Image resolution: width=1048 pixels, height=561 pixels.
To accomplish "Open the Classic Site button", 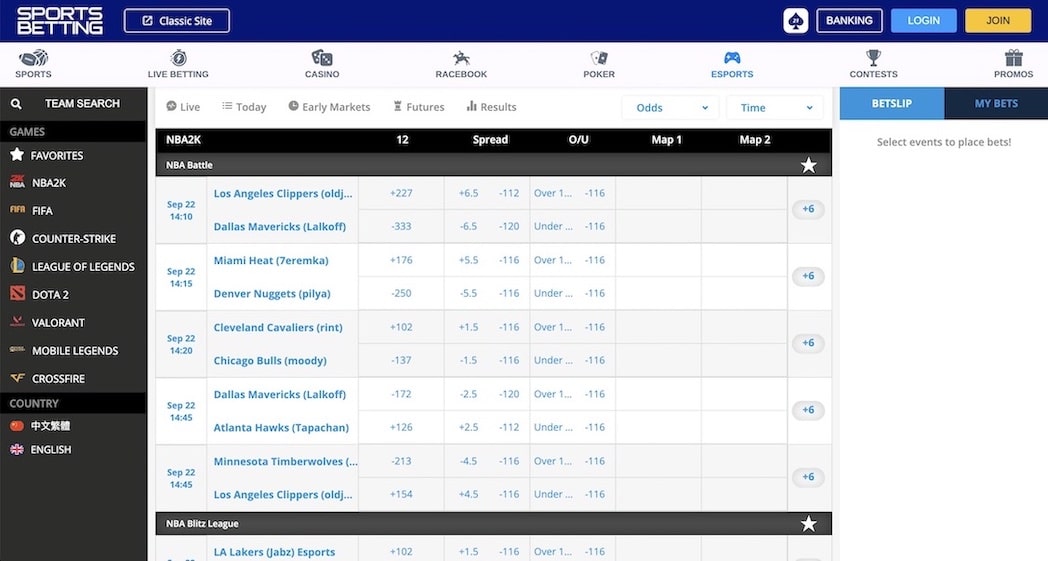I will (x=176, y=21).
